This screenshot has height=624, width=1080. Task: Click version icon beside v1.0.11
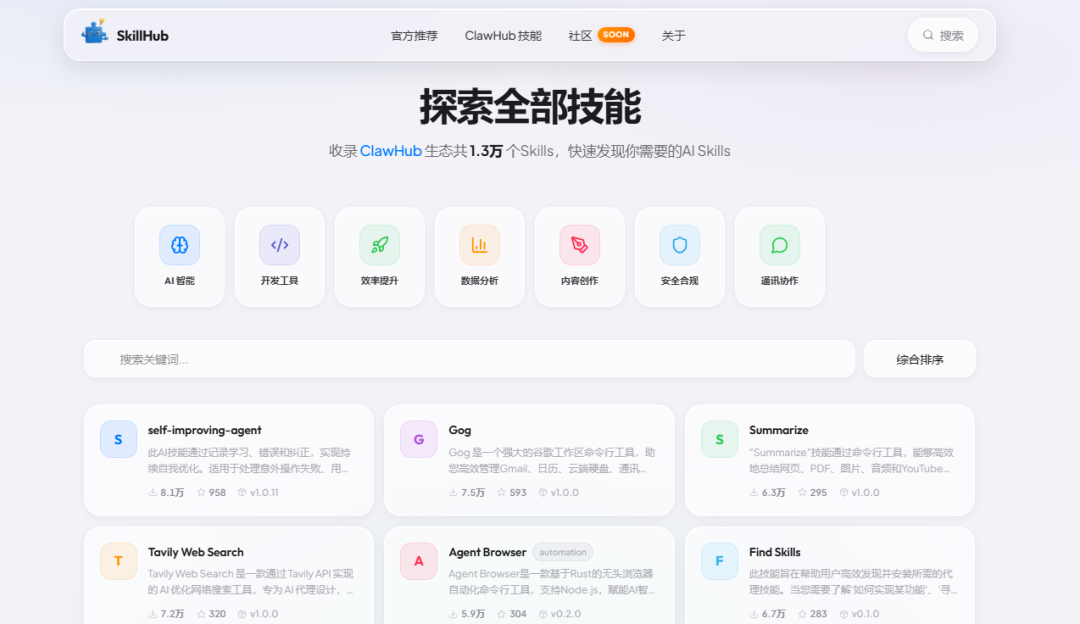pos(242,492)
